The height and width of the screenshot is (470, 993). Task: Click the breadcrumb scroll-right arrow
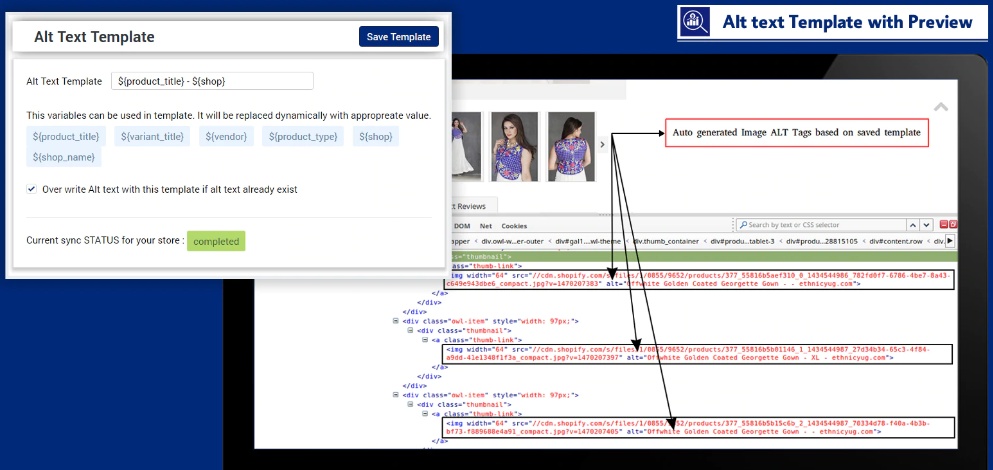(x=950, y=241)
